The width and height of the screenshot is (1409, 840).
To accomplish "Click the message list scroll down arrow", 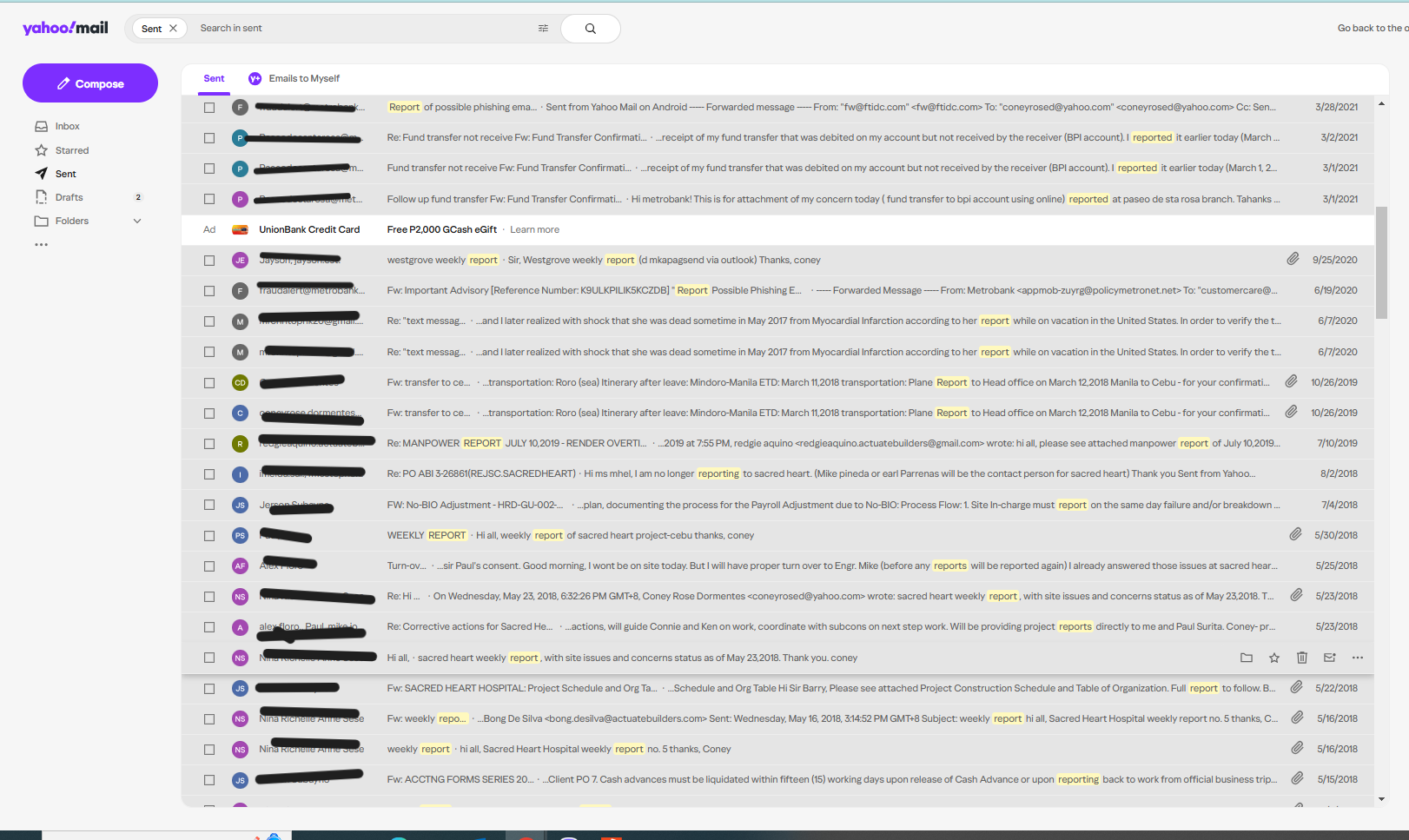I will 1381,799.
